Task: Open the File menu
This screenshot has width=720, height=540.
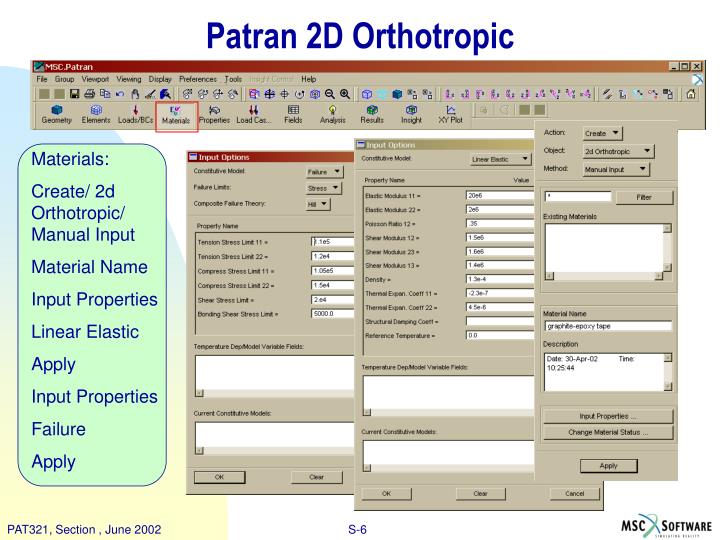Action: click(42, 79)
